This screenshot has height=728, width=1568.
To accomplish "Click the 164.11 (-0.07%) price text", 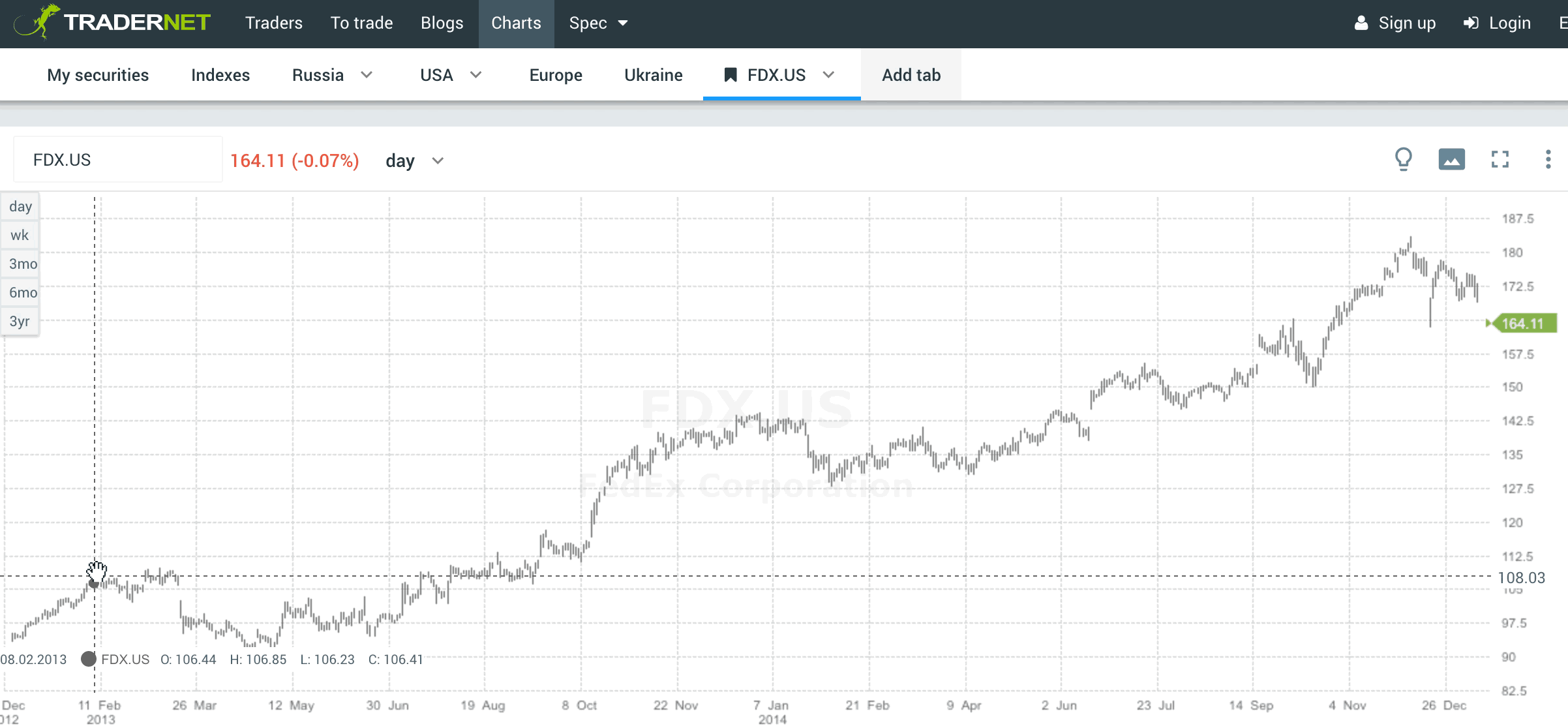I will 295,160.
